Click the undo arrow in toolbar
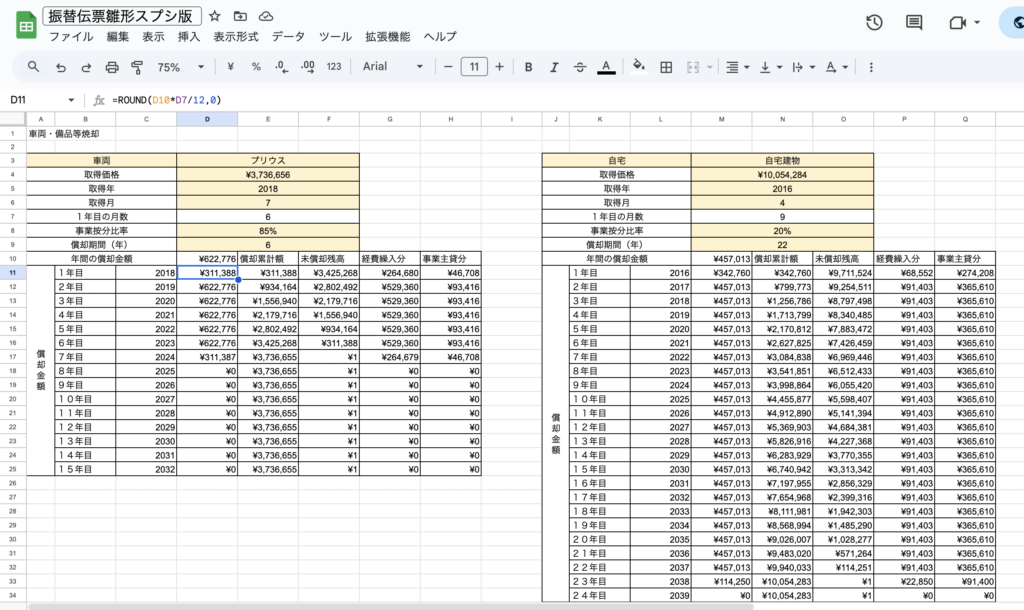 [61, 67]
